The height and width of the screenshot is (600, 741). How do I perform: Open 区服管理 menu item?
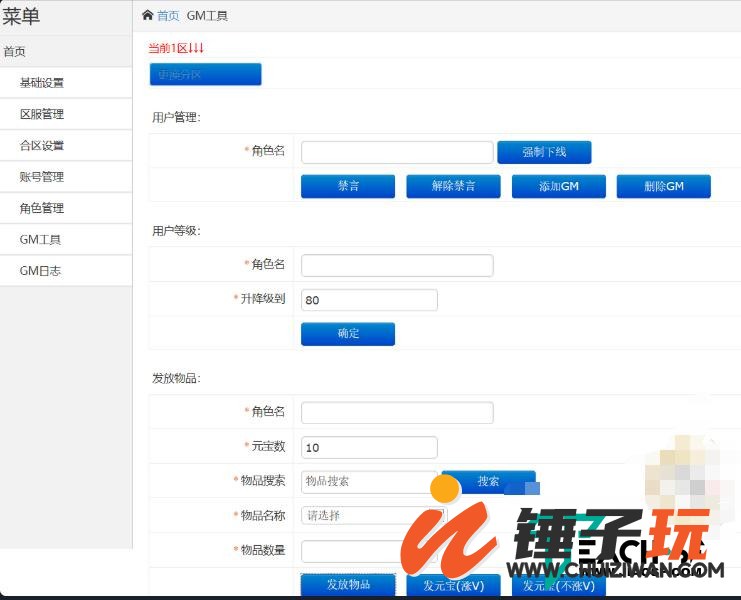(x=42, y=114)
